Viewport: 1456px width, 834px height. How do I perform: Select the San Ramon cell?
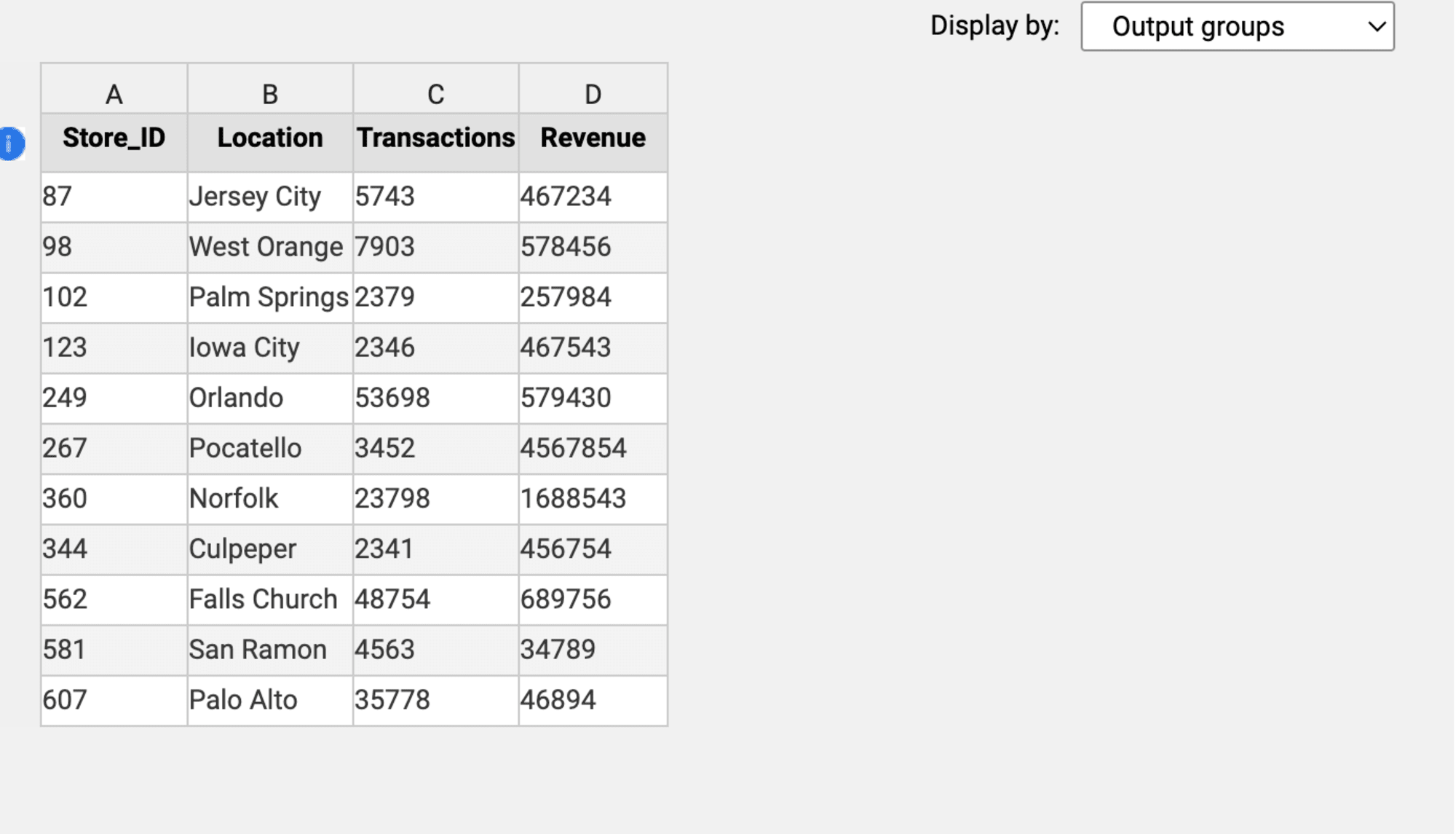[x=270, y=650]
